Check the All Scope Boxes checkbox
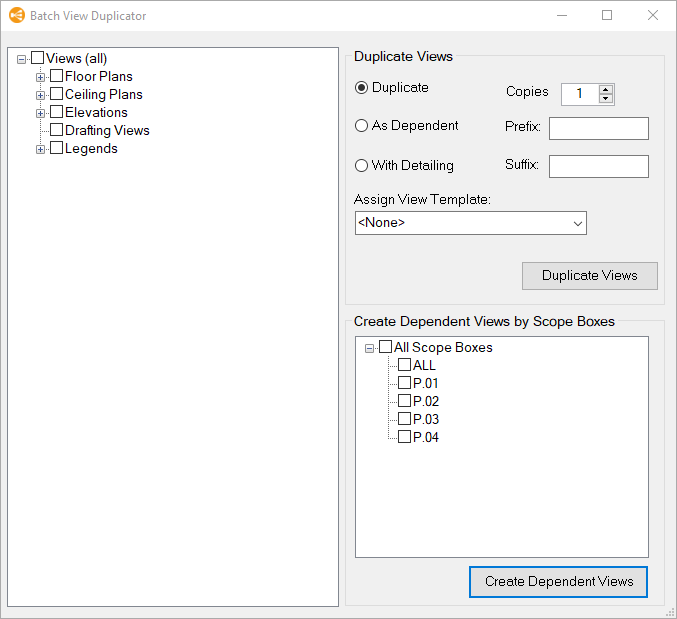Image resolution: width=677 pixels, height=619 pixels. pos(386,346)
